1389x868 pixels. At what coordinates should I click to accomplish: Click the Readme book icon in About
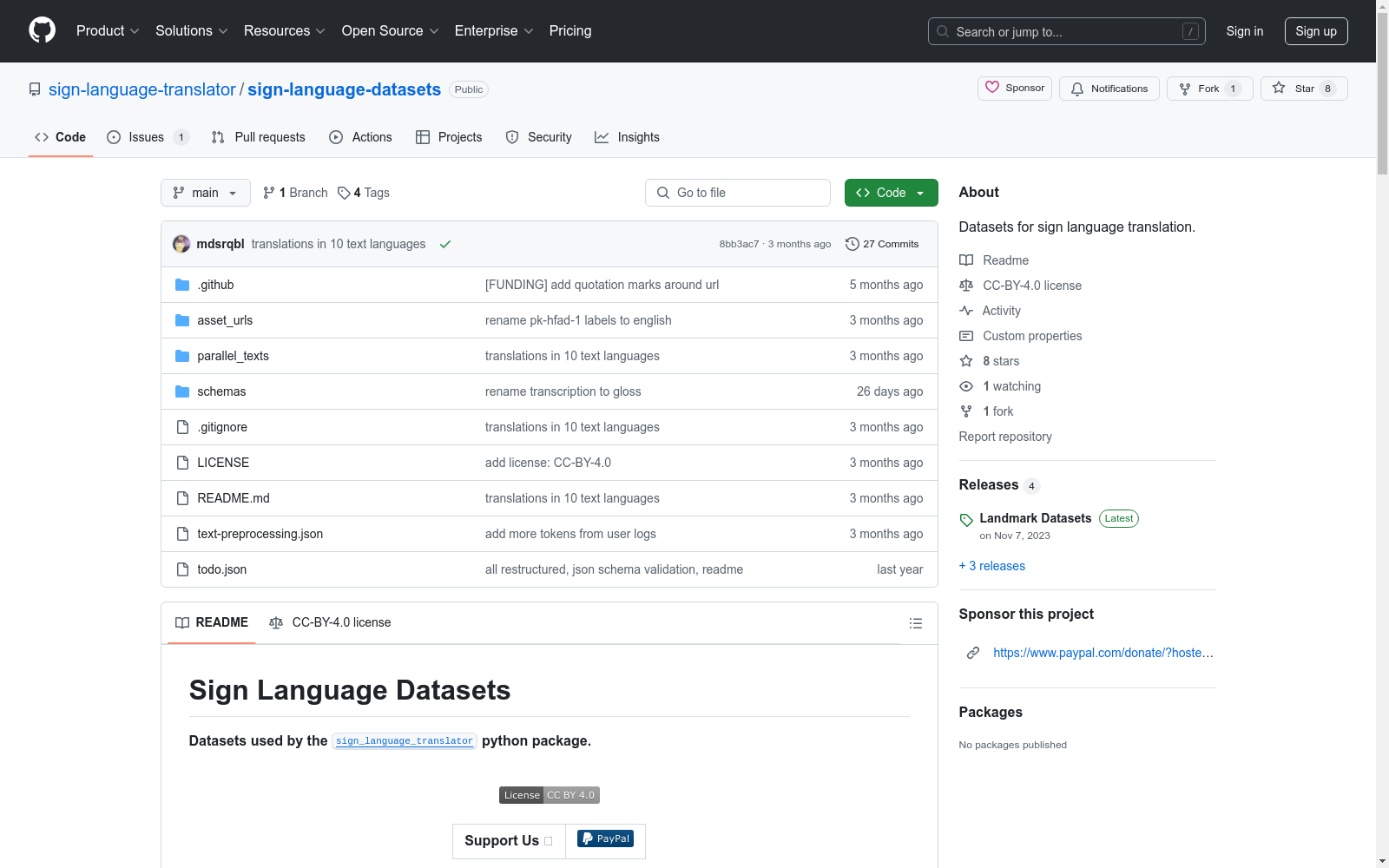pos(966,260)
